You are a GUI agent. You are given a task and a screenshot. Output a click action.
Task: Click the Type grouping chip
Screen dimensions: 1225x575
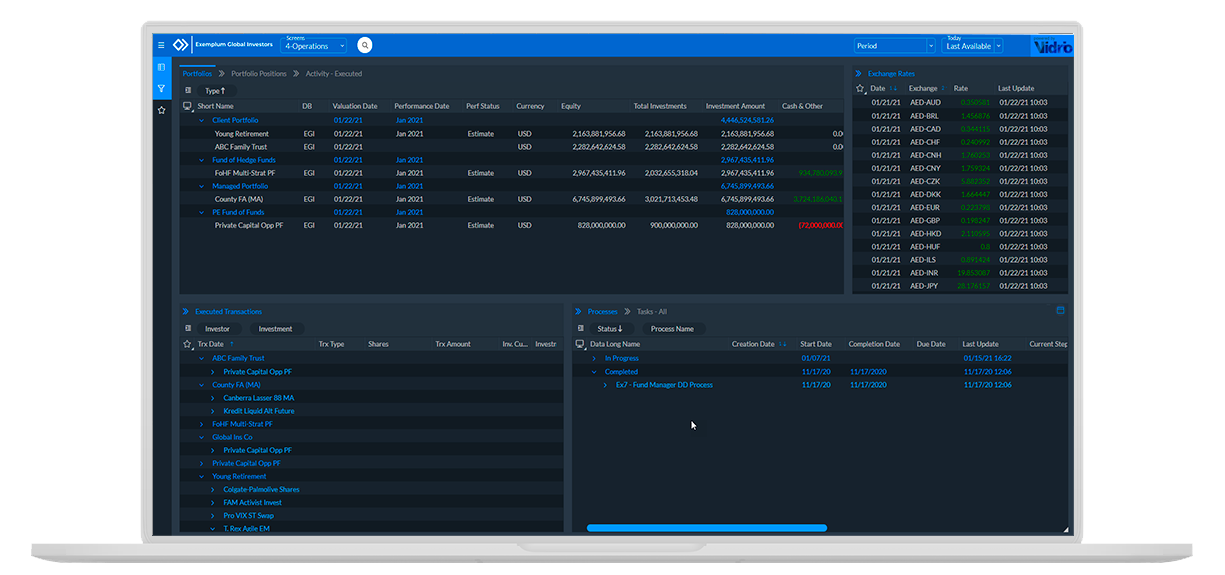[218, 90]
